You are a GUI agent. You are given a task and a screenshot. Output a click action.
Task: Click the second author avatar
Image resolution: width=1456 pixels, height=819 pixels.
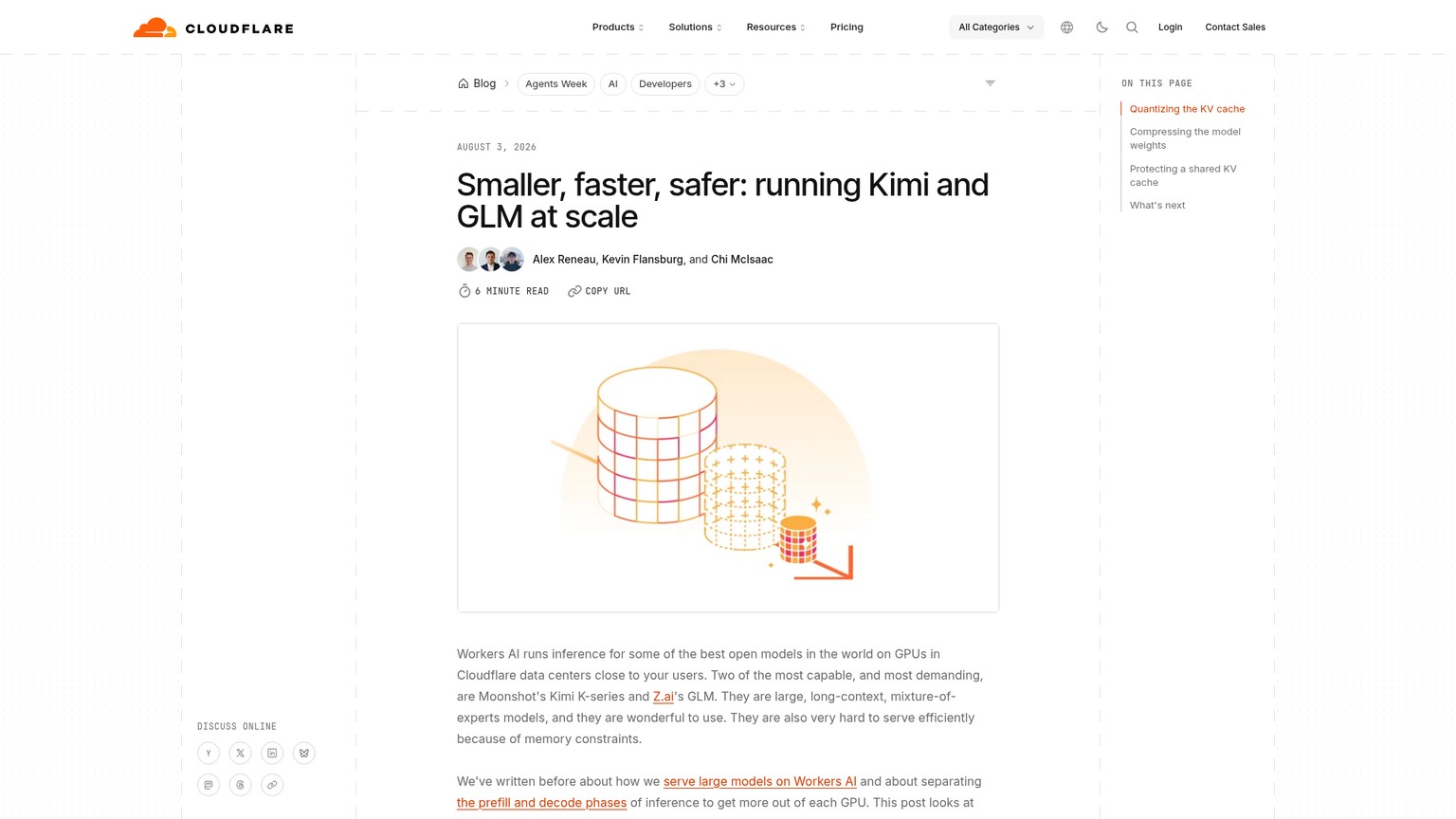(490, 260)
